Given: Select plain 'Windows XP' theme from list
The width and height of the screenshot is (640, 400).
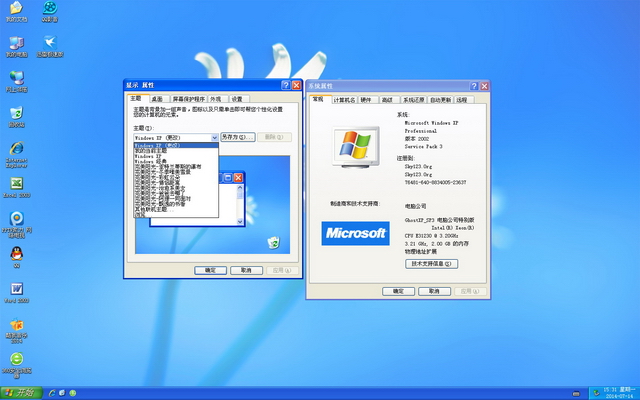Looking at the screenshot, I should pos(176,156).
